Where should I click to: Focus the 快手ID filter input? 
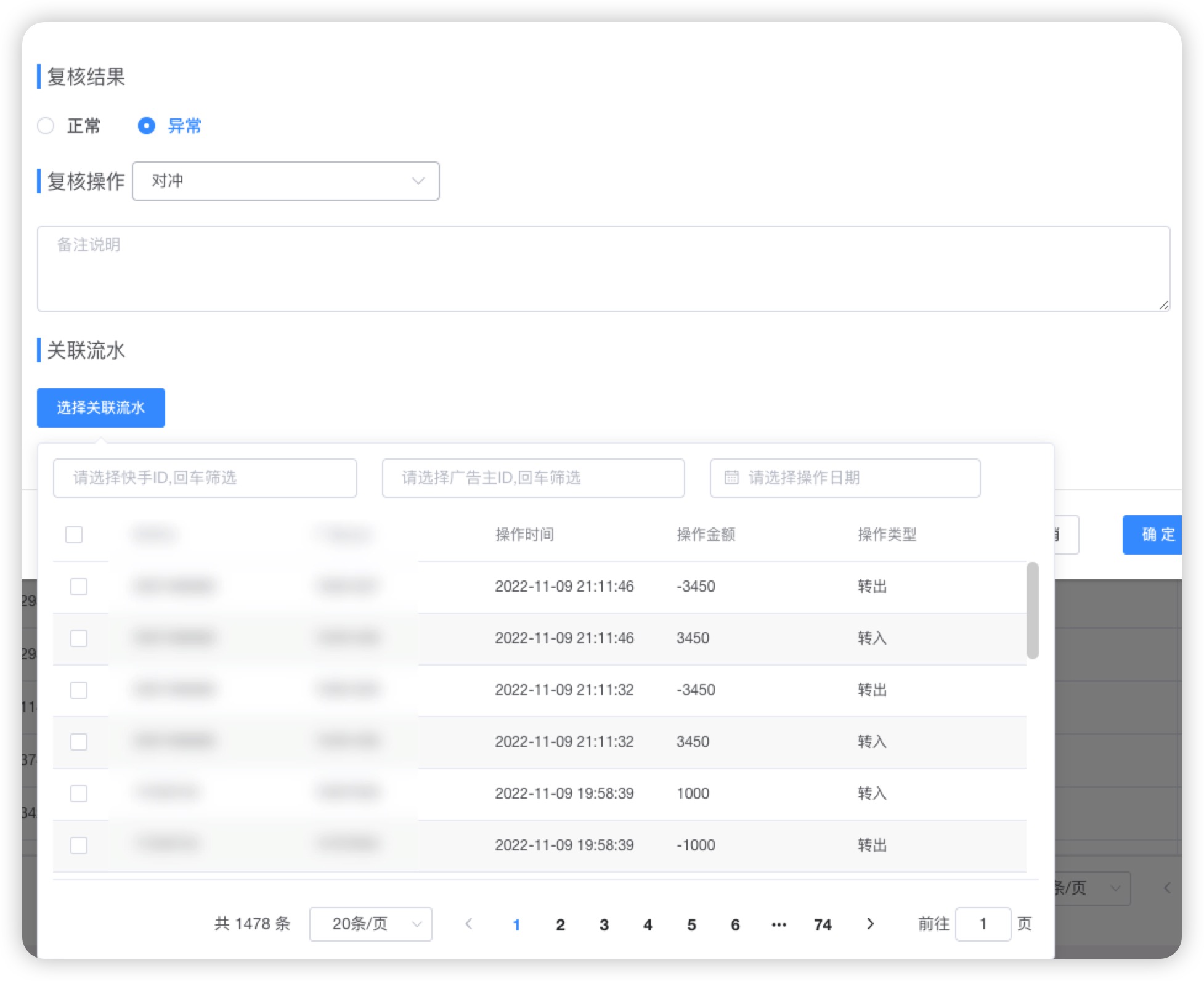coord(205,478)
